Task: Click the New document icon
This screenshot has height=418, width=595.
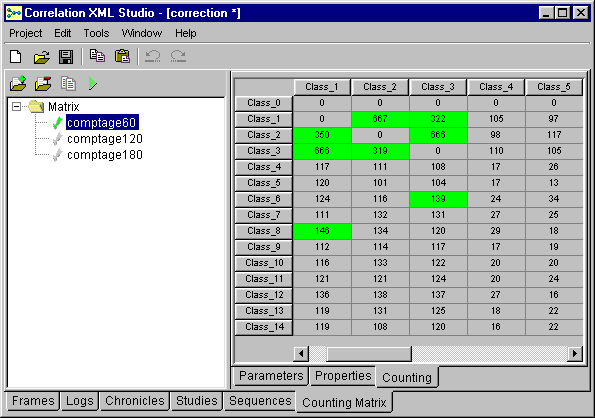Action: click(16, 57)
